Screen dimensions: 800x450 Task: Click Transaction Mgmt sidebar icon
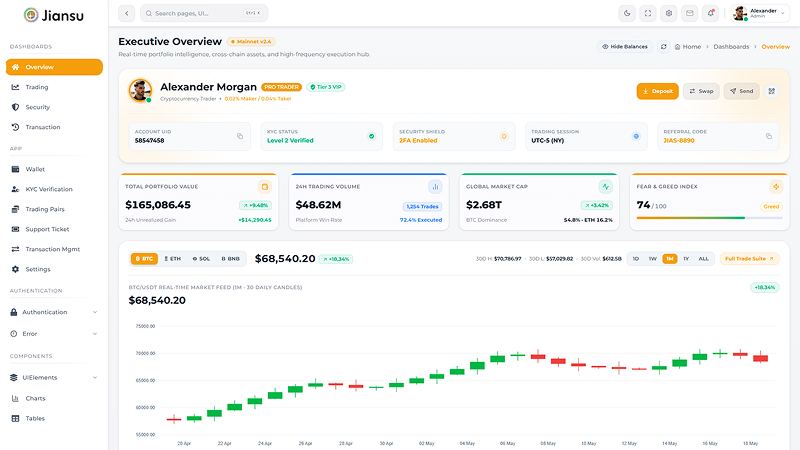click(15, 249)
